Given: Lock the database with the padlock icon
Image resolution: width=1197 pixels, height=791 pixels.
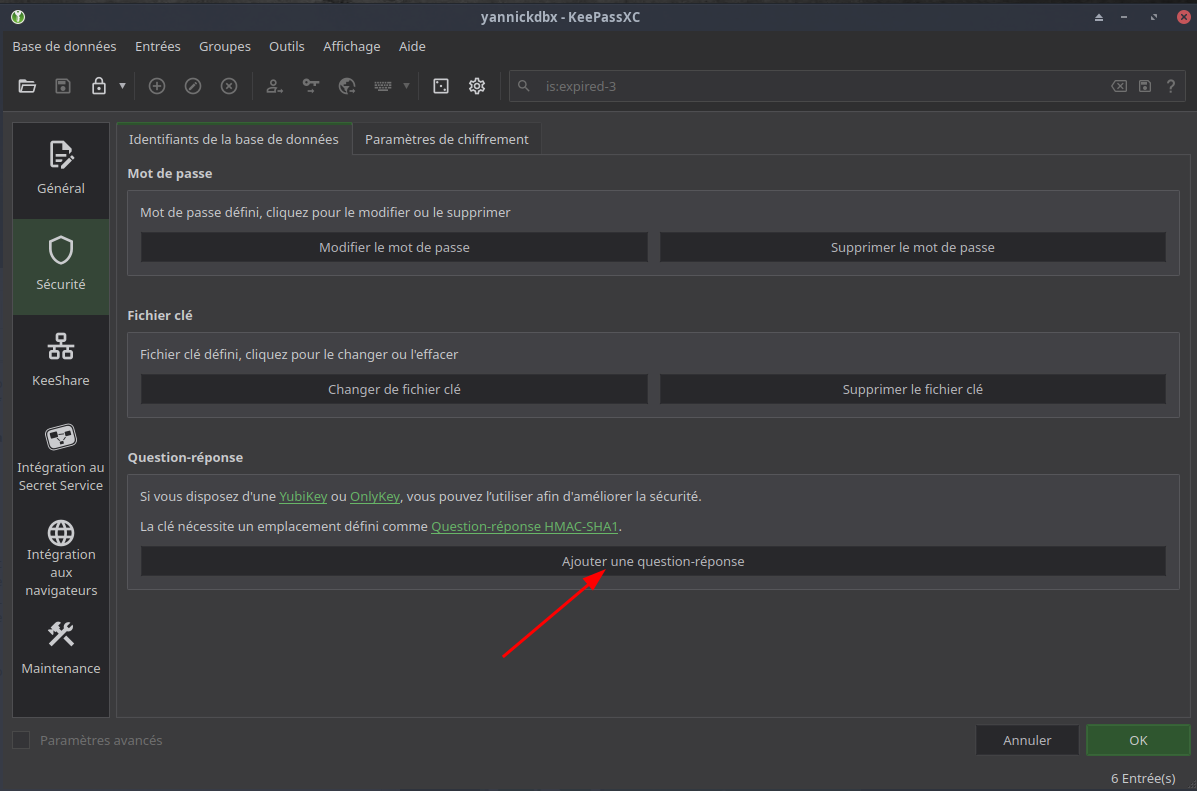Looking at the screenshot, I should [x=98, y=86].
